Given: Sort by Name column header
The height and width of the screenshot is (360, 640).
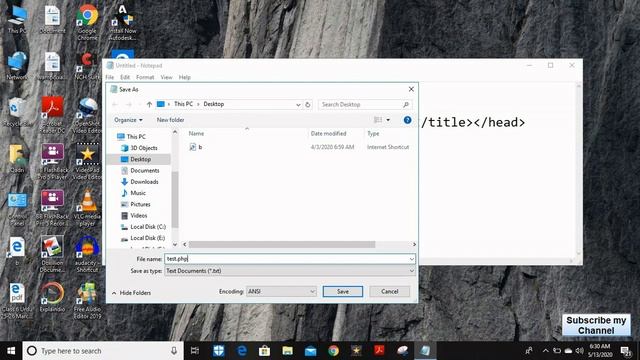Looking at the screenshot, I should pyautogui.click(x=196, y=133).
